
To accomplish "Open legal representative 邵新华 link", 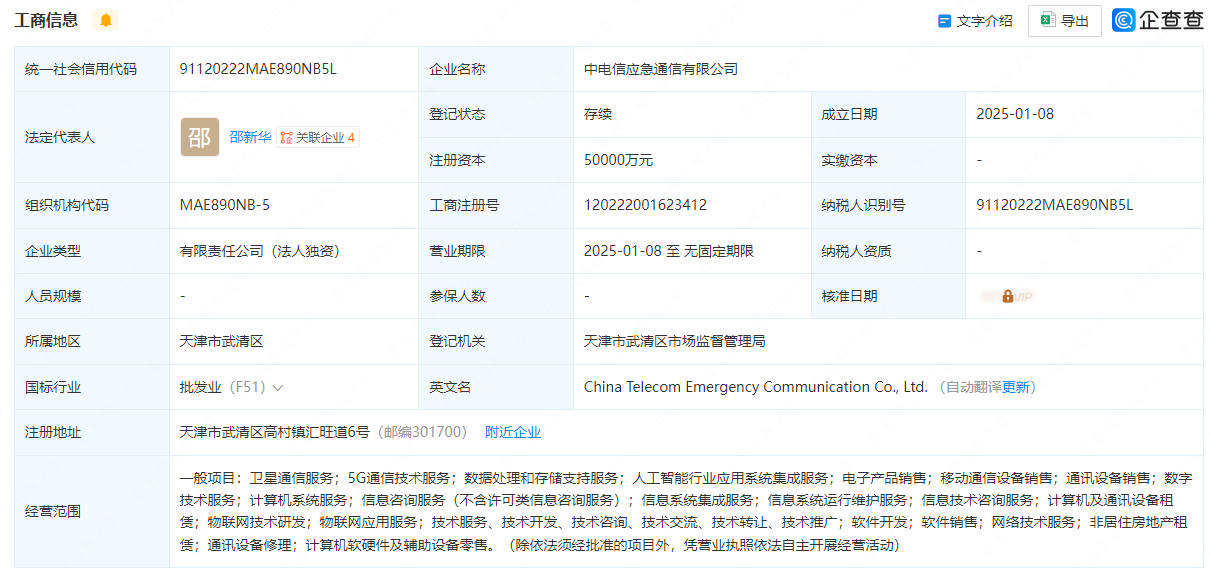I will (250, 137).
